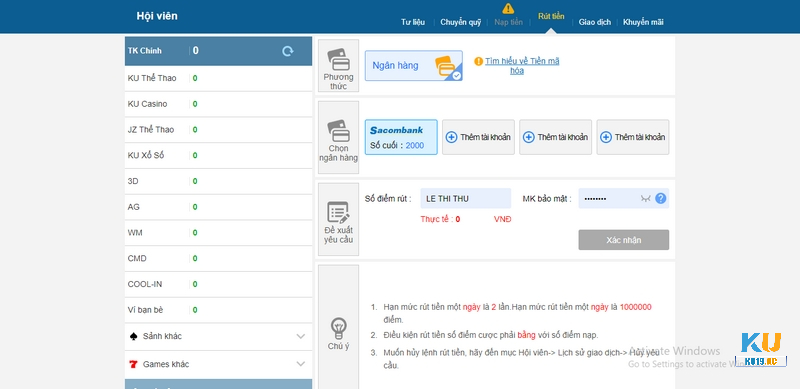
Task: Select the Ví bạn bè row
Action: (218, 310)
